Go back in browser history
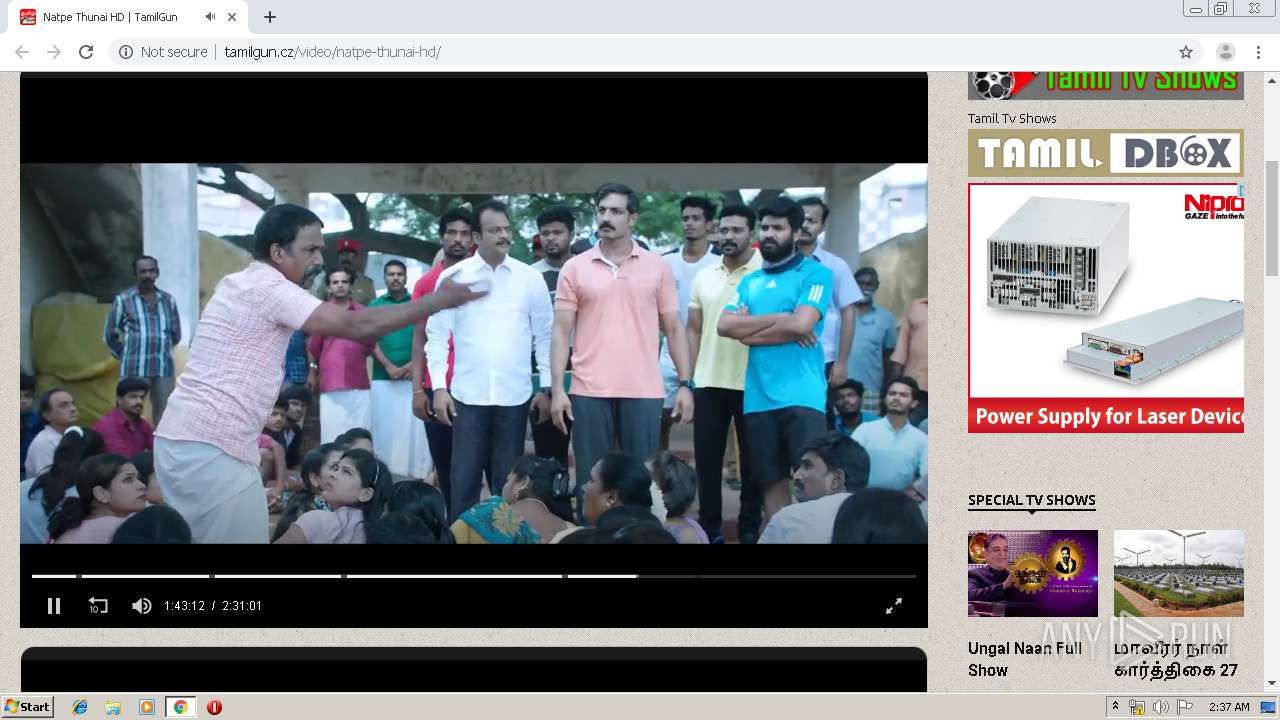The image size is (1280, 720). [x=22, y=52]
